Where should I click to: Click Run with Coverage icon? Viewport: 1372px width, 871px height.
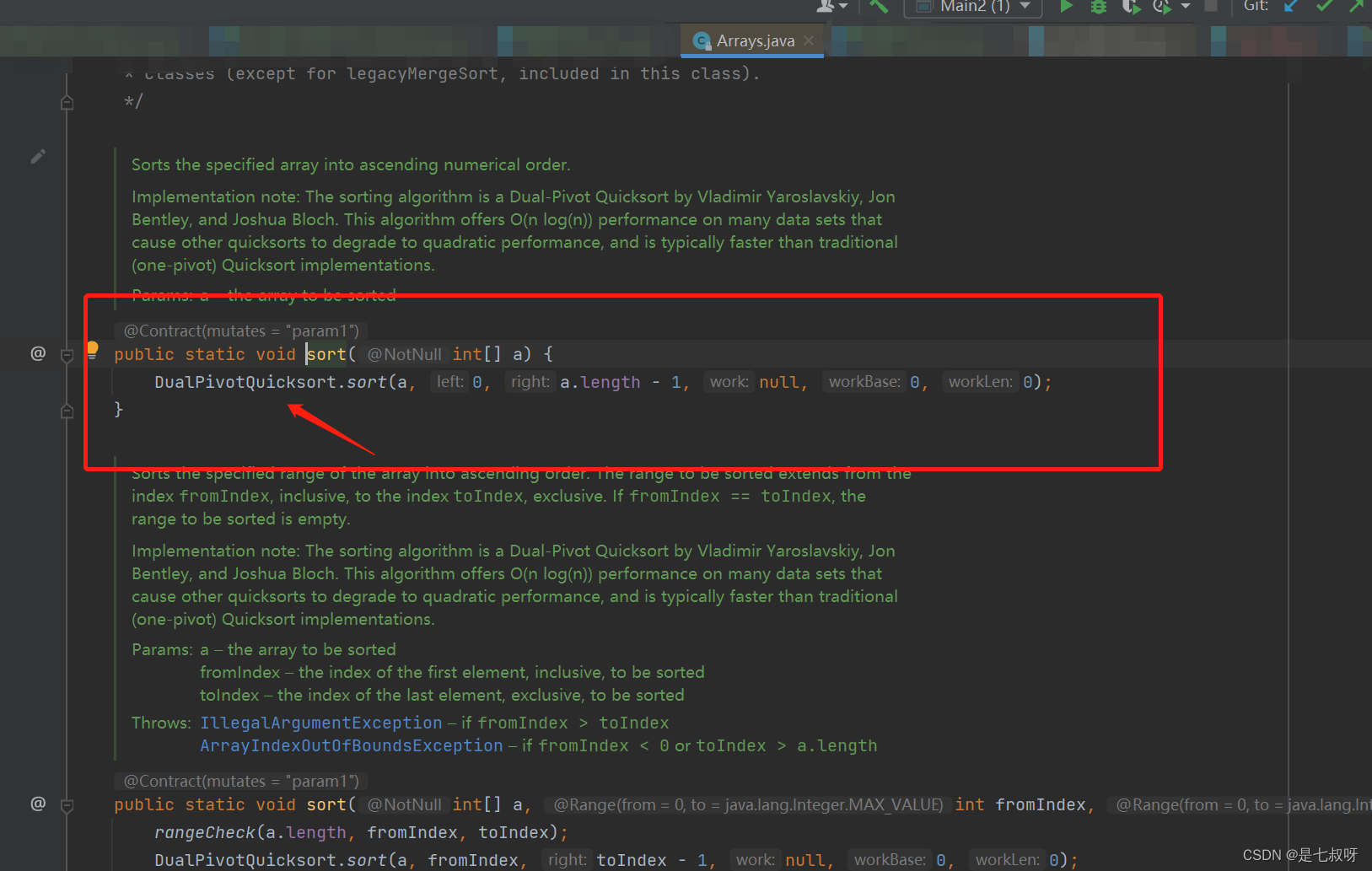(1130, 7)
